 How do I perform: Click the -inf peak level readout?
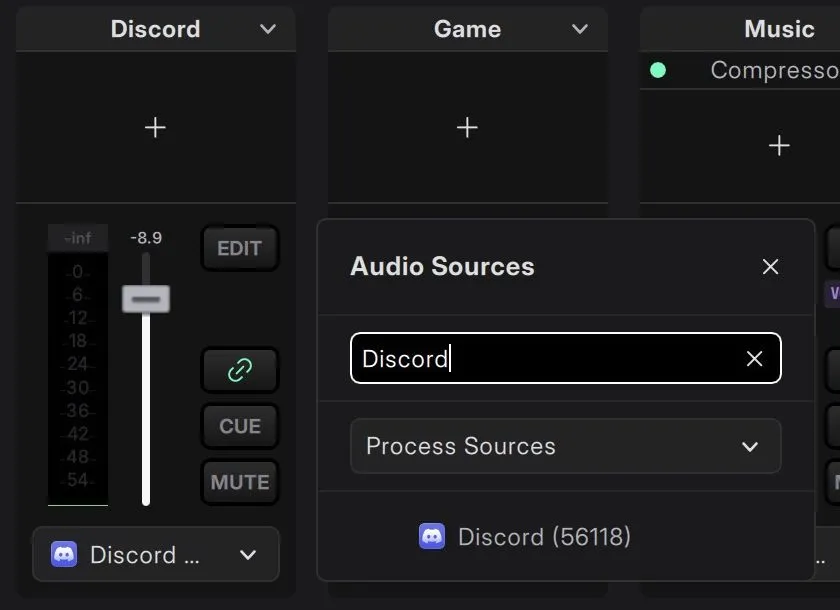coord(78,238)
